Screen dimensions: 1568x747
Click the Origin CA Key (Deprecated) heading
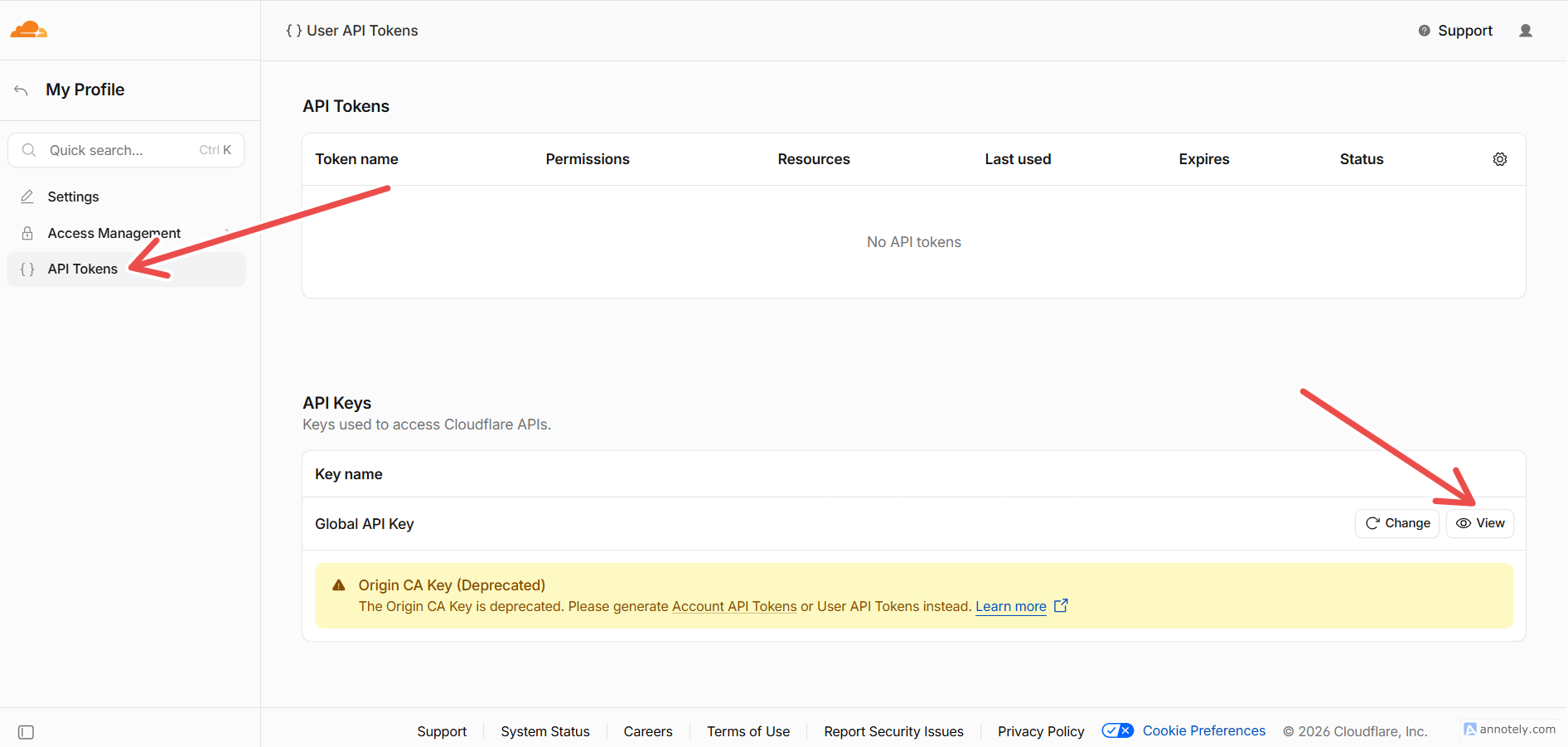(x=452, y=585)
